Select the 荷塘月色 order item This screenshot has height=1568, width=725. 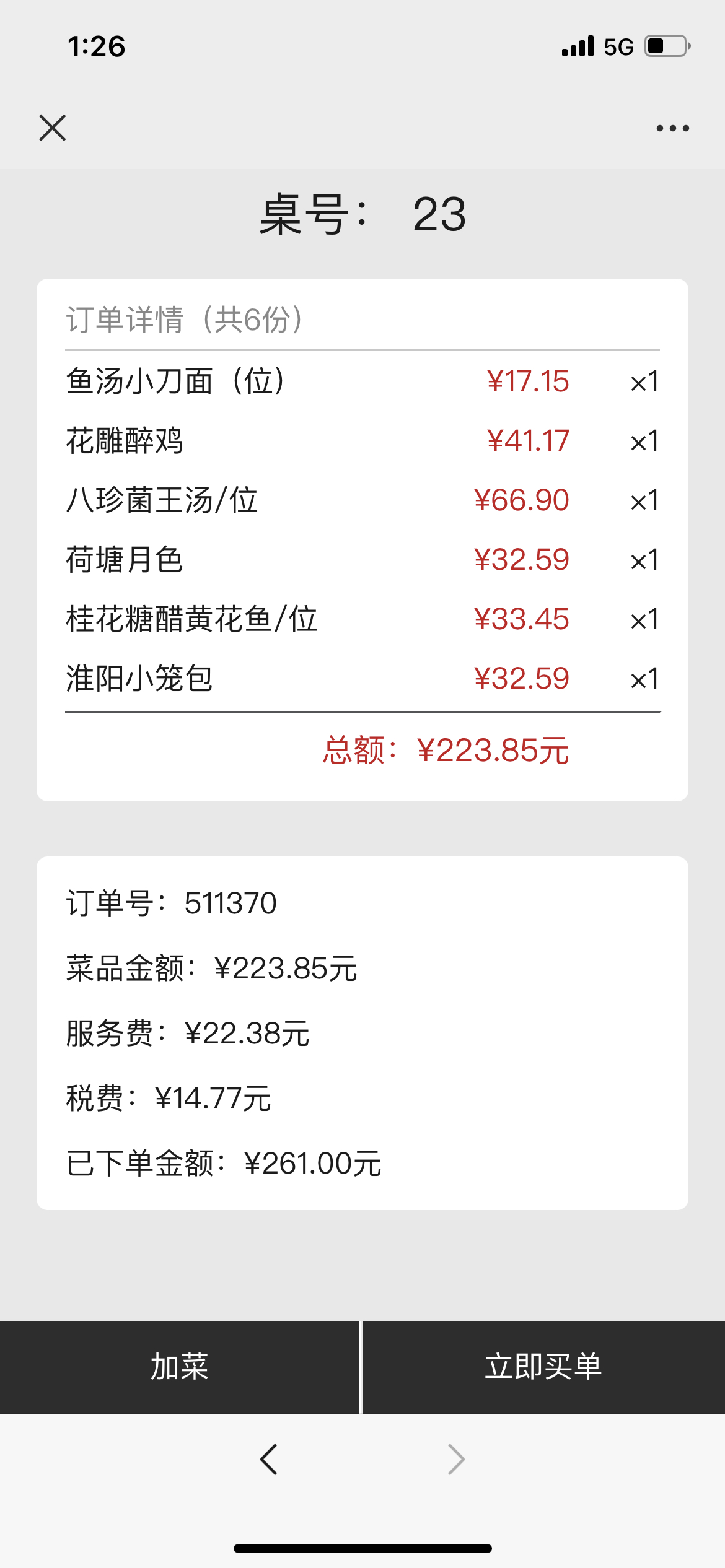point(362,559)
